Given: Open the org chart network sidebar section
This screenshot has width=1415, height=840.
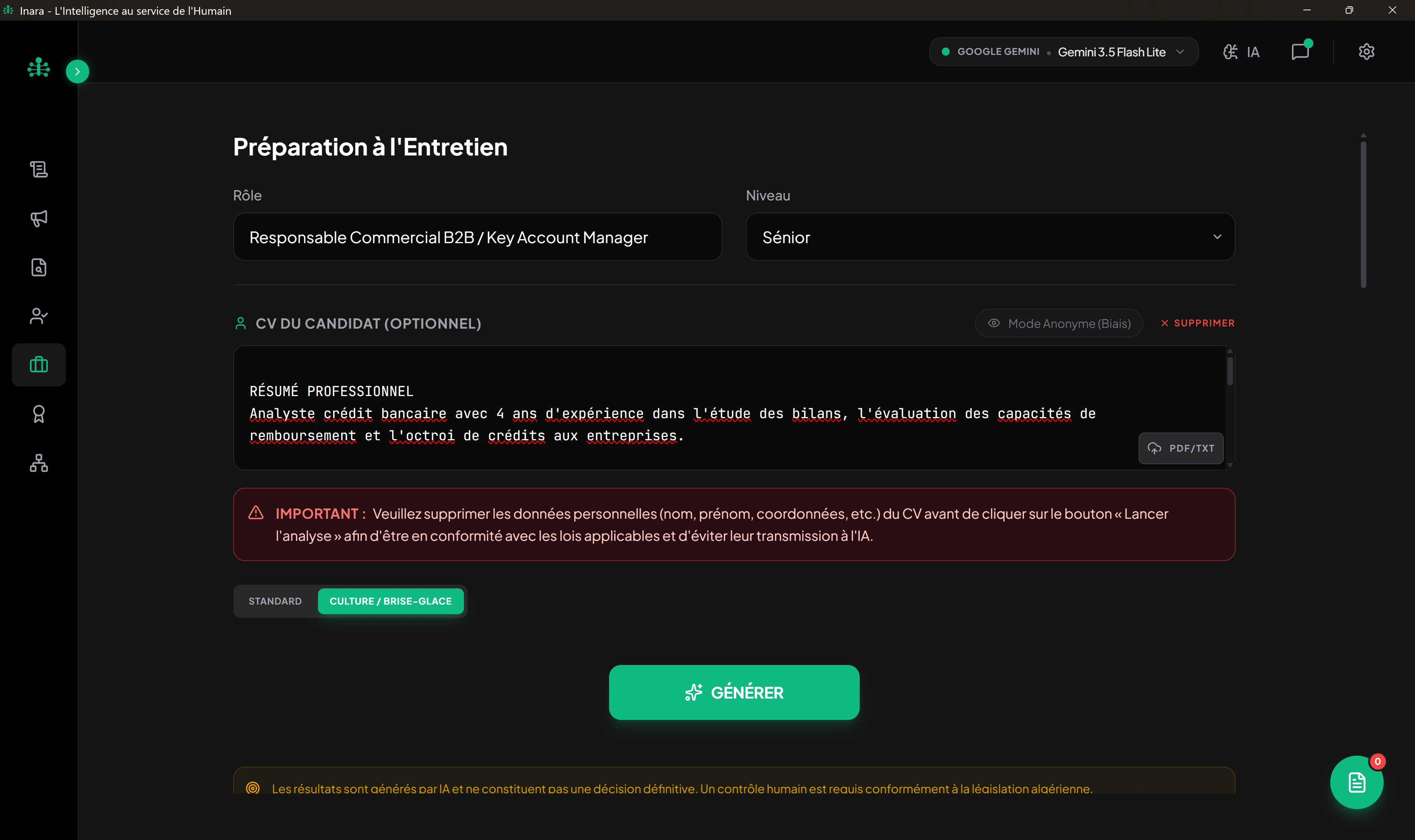Looking at the screenshot, I should (38, 463).
